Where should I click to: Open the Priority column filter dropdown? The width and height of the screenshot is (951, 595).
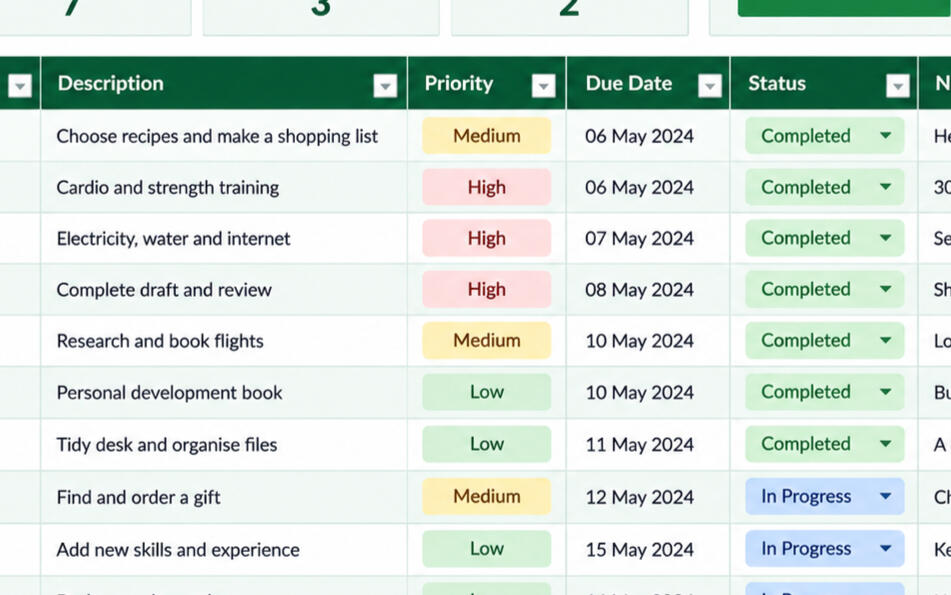tap(543, 86)
